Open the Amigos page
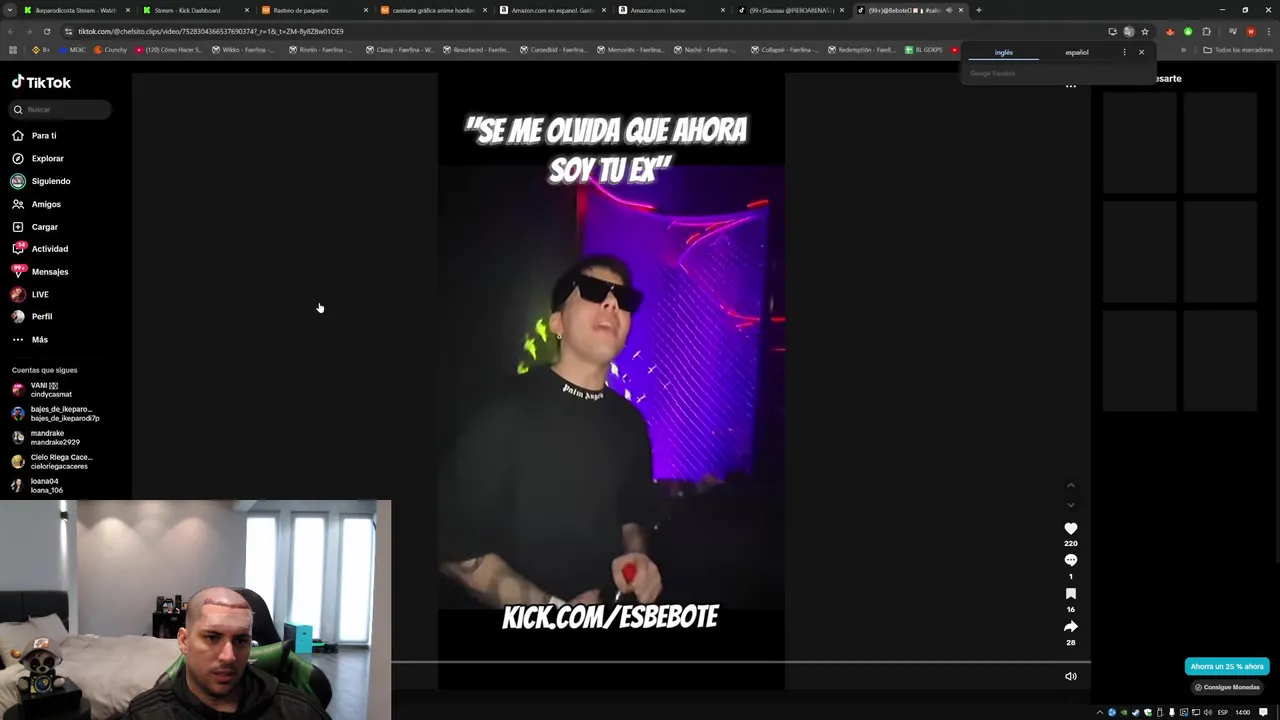The height and width of the screenshot is (720, 1280). [x=36, y=204]
